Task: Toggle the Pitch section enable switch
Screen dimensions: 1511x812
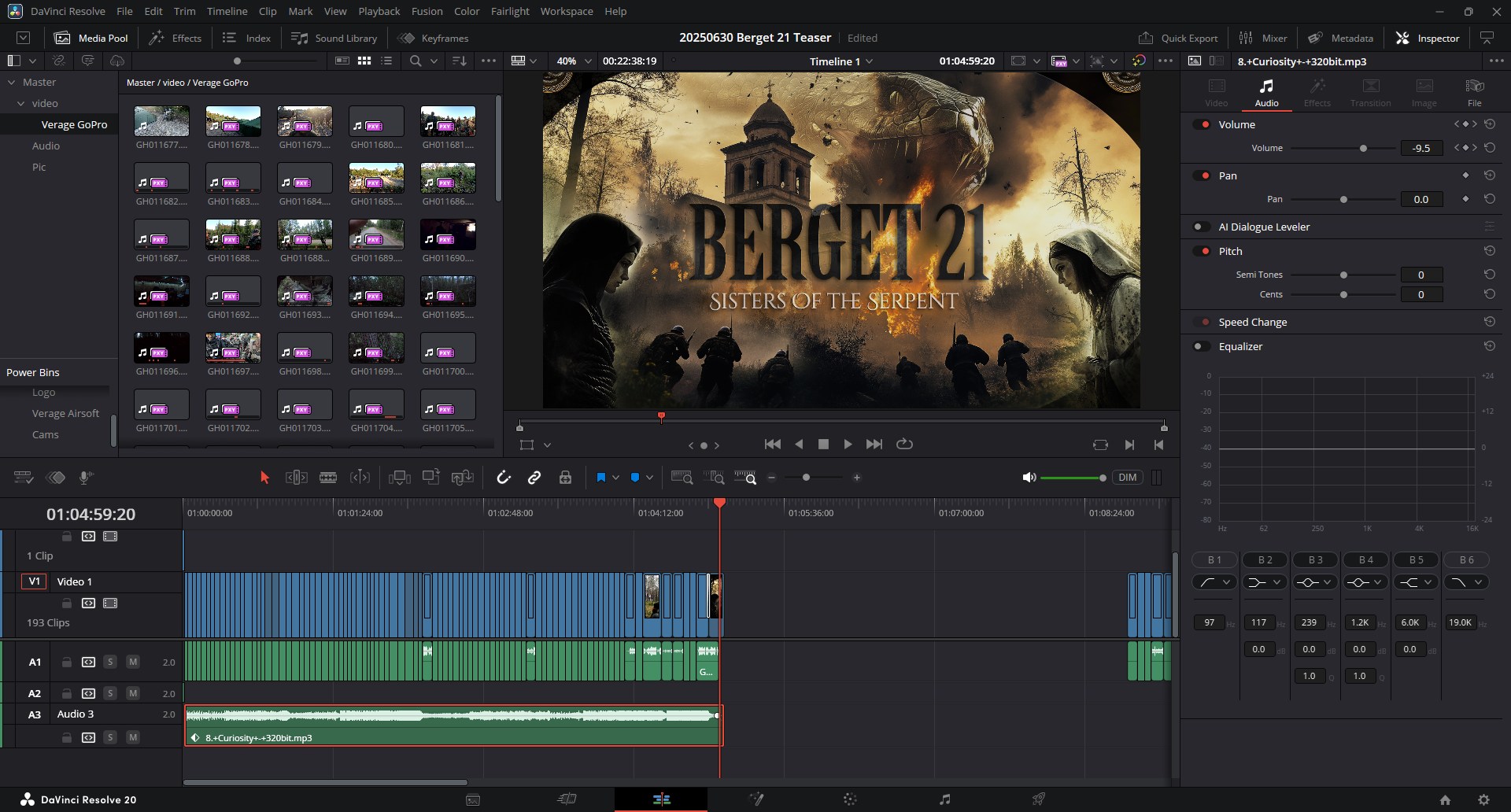Action: click(1202, 251)
